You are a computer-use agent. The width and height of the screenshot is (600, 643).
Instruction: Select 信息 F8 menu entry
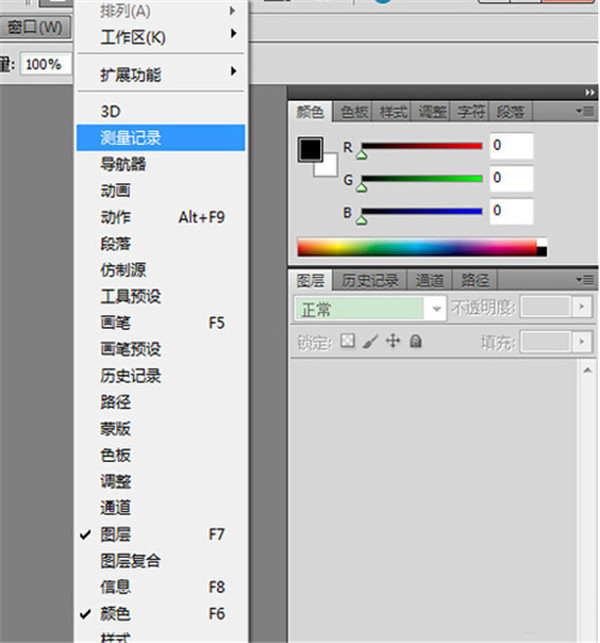pyautogui.click(x=161, y=587)
